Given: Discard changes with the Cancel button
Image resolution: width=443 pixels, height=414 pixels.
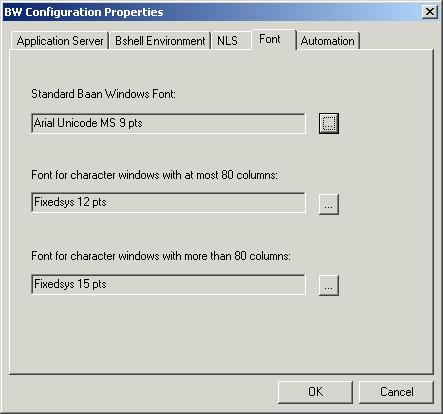Looking at the screenshot, I should coord(396,392).
